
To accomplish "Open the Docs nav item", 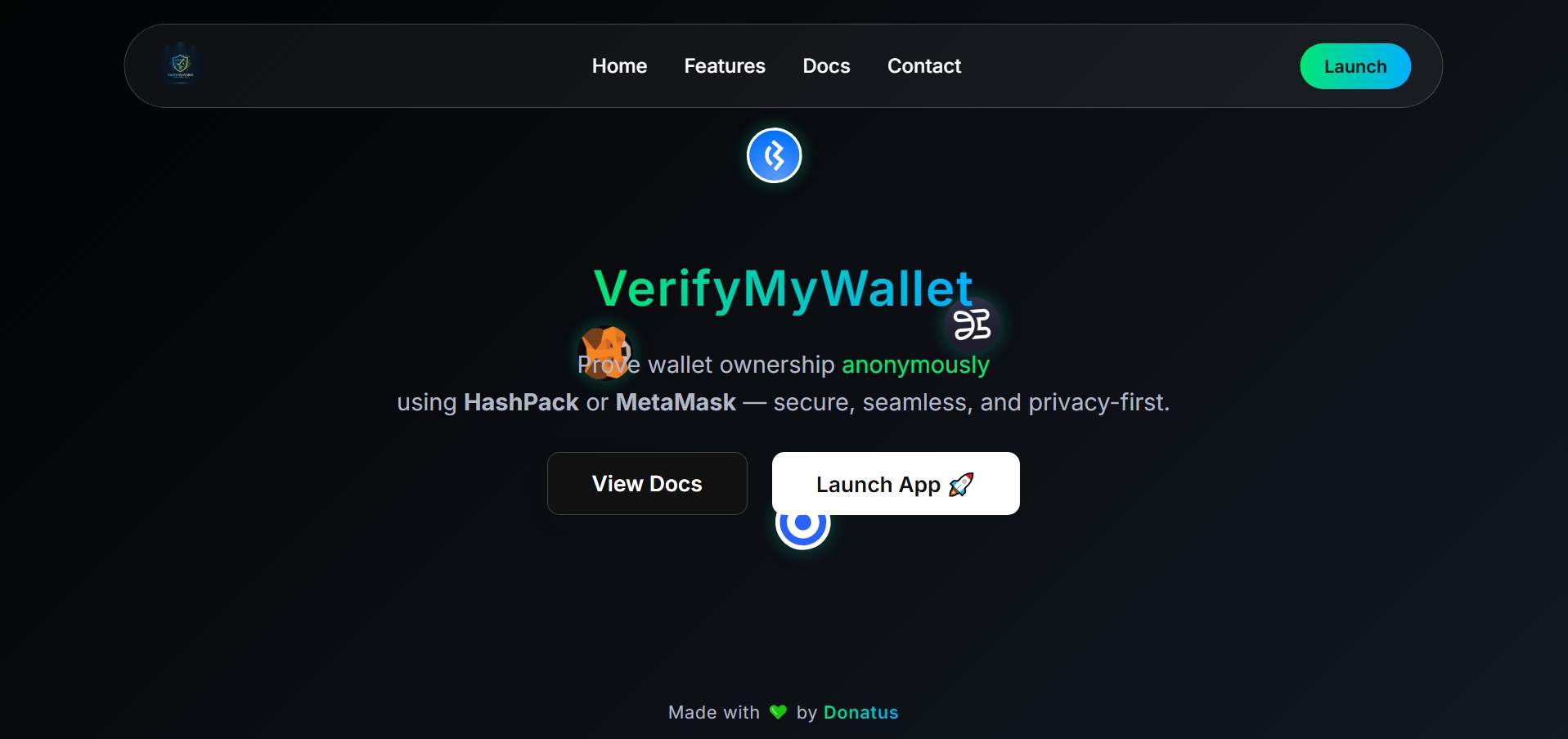I will click(x=826, y=66).
